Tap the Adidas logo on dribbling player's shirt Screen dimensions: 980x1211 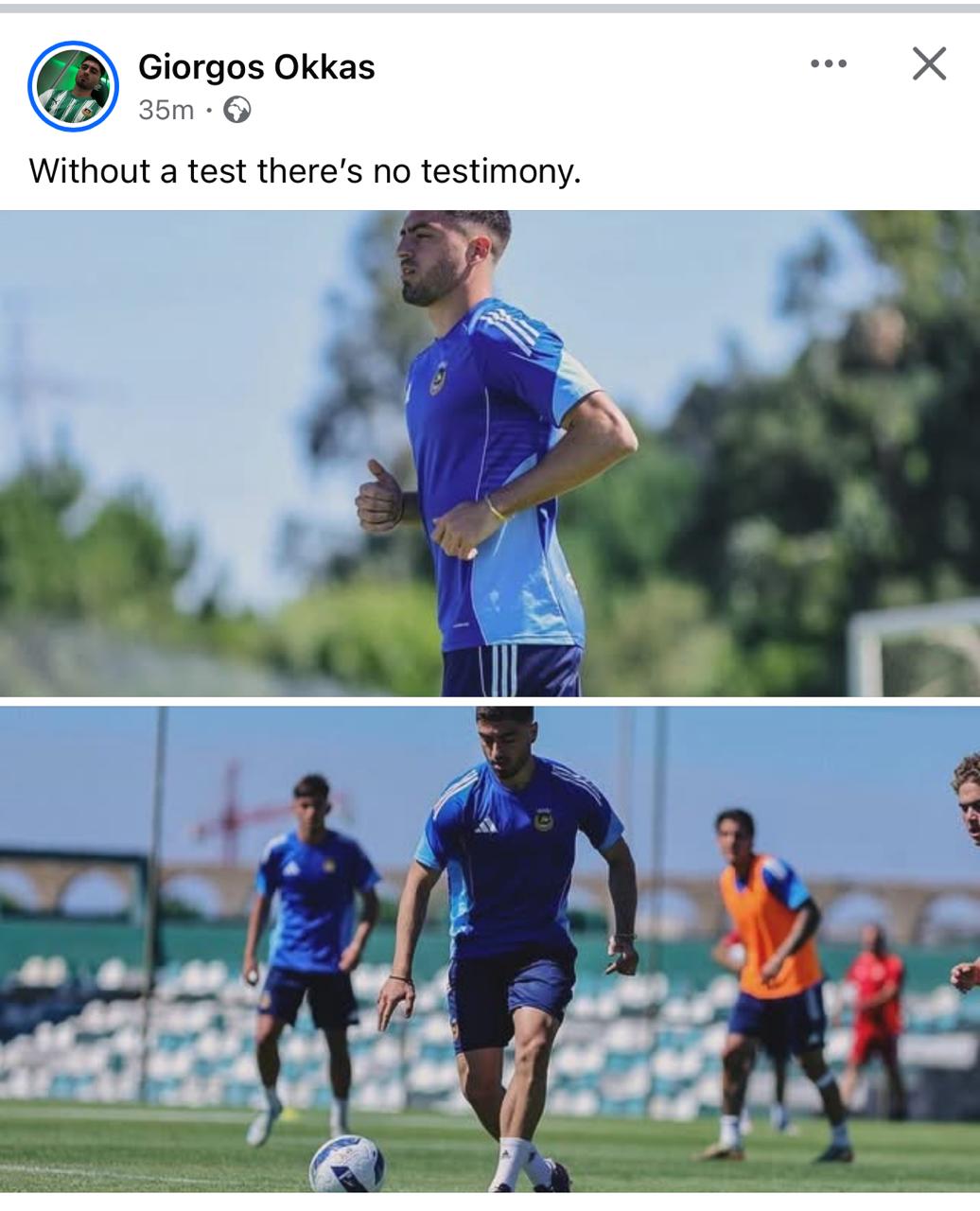point(486,825)
